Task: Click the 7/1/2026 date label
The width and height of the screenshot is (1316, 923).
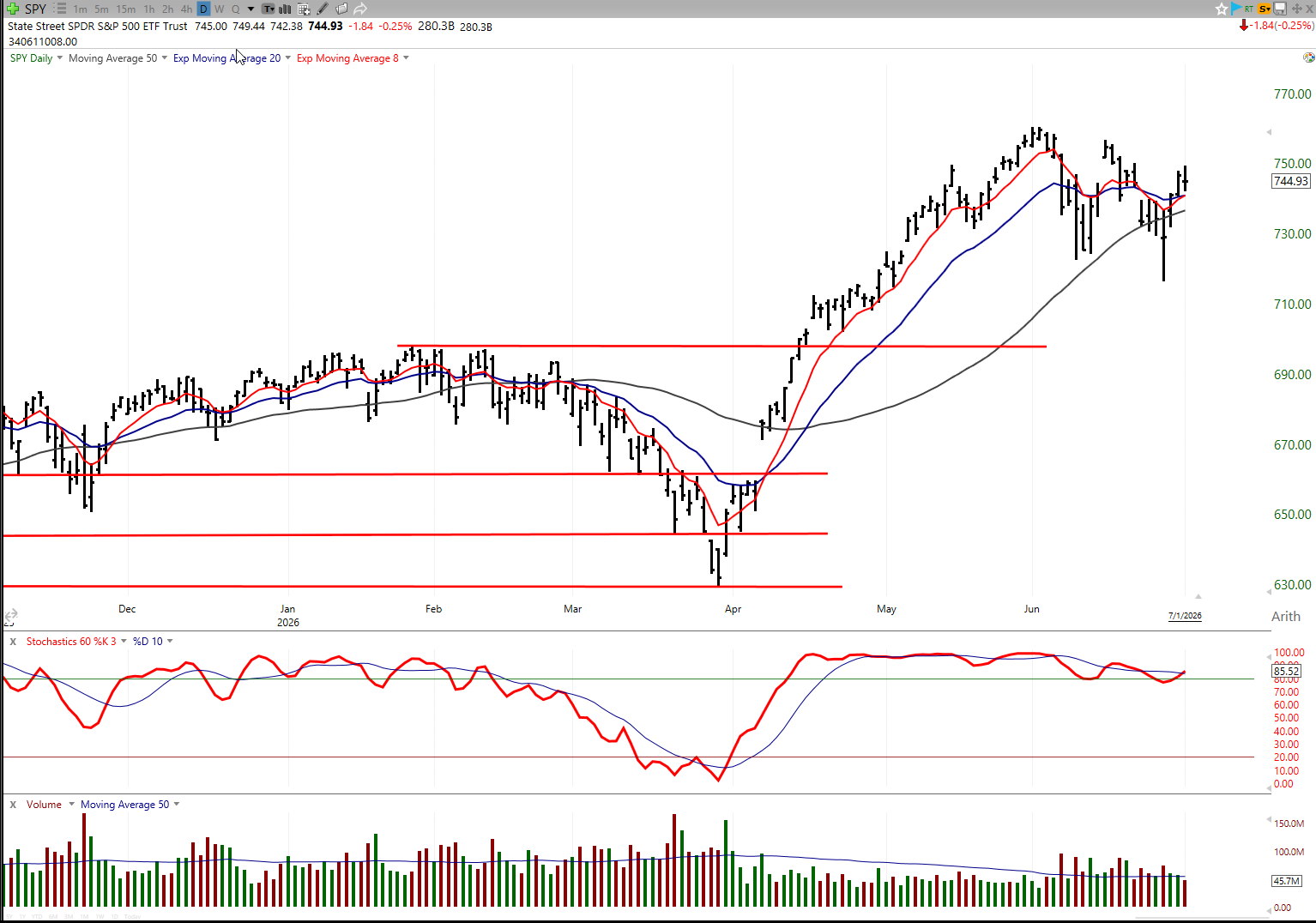Action: pyautogui.click(x=1185, y=616)
